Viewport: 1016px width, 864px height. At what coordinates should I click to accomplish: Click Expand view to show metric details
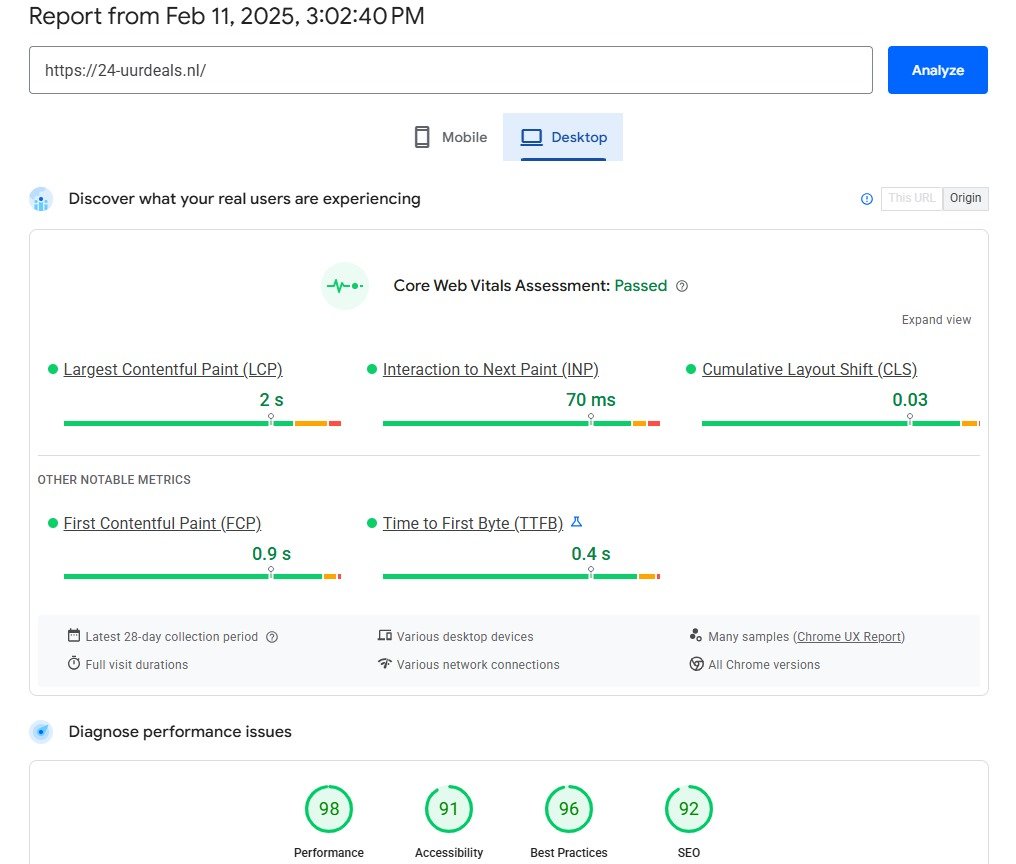(936, 319)
